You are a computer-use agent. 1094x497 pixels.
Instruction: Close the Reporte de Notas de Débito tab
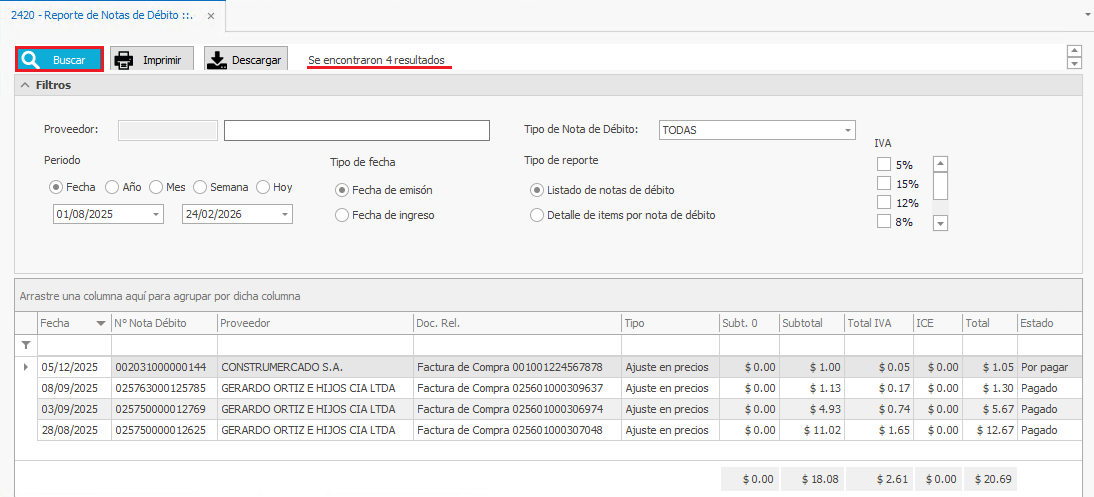pos(210,16)
